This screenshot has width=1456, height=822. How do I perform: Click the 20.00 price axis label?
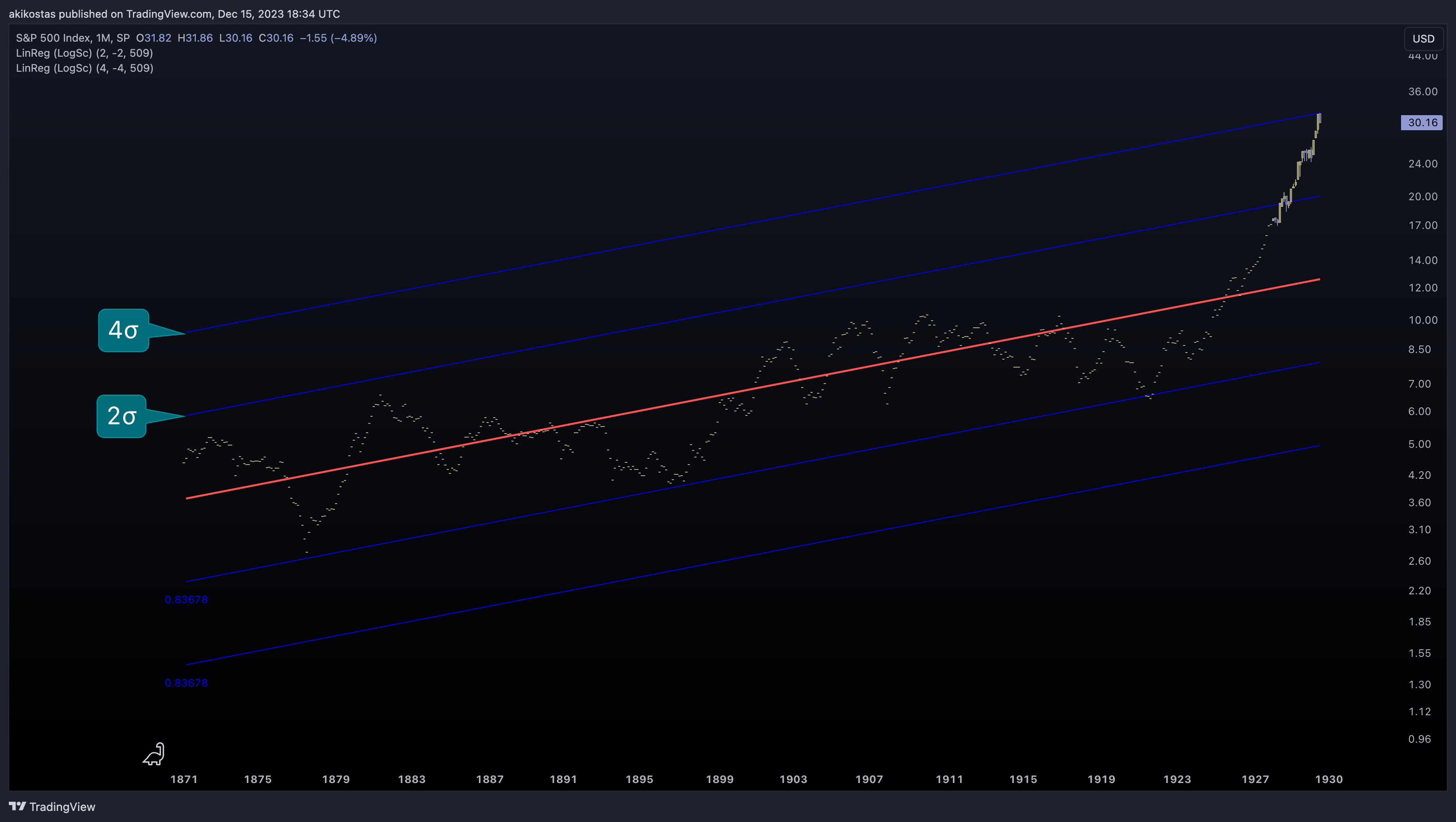pos(1423,197)
